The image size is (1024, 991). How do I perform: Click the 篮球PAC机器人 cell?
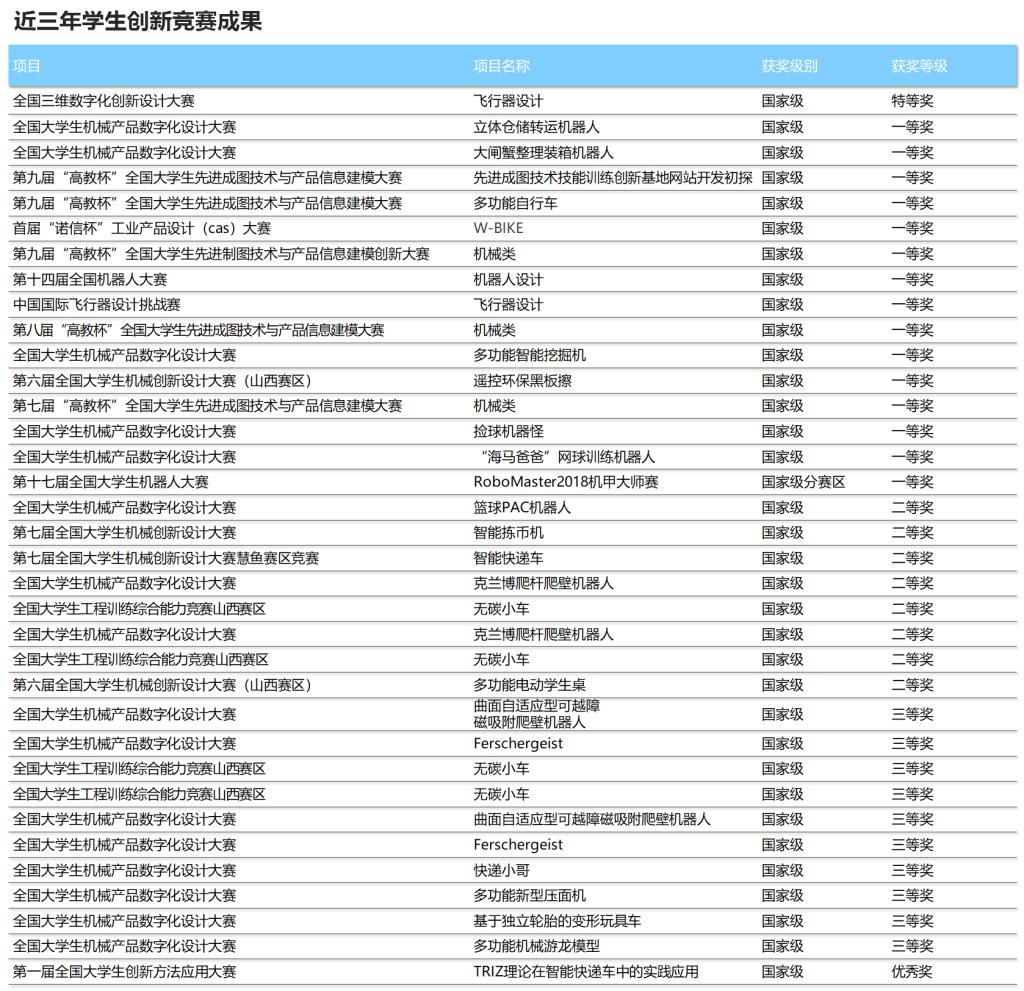click(x=522, y=508)
